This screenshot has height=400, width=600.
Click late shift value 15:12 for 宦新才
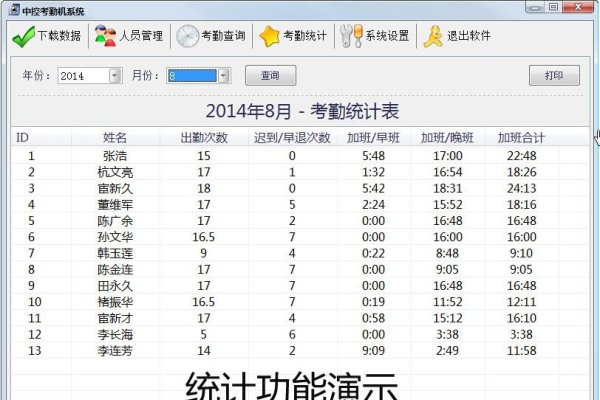(448, 318)
